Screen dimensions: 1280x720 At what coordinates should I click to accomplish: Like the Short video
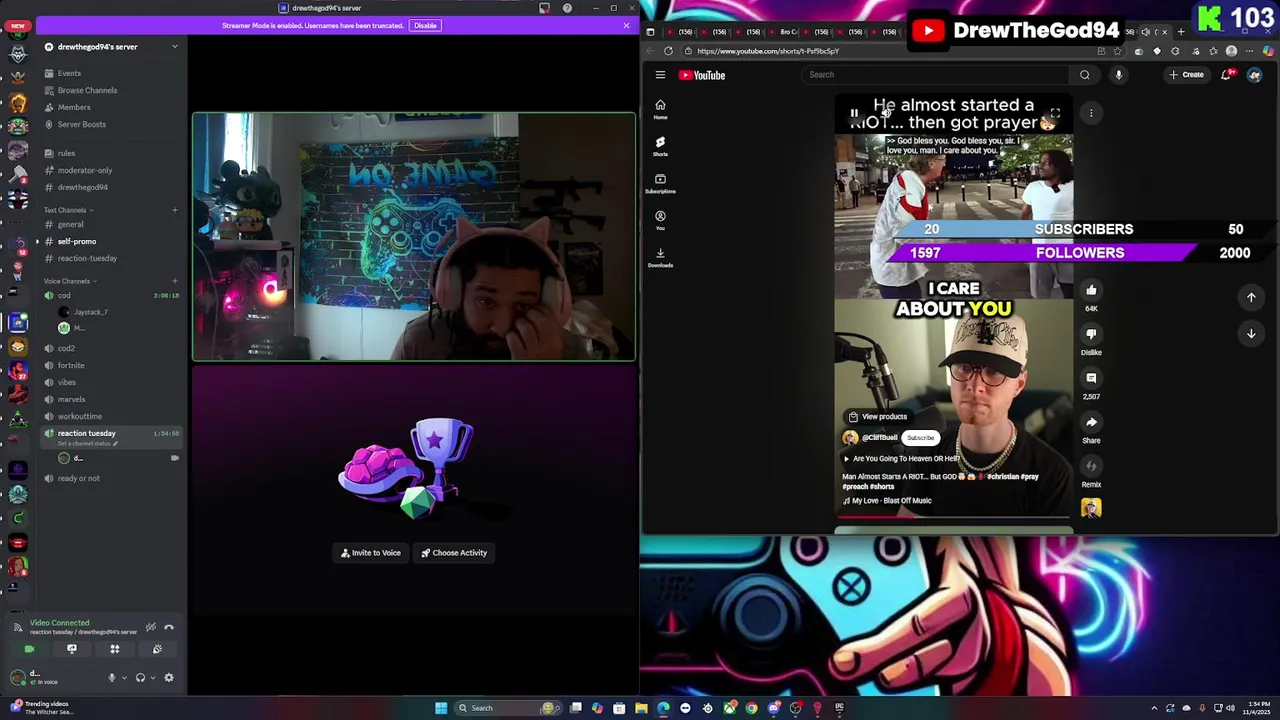1091,290
